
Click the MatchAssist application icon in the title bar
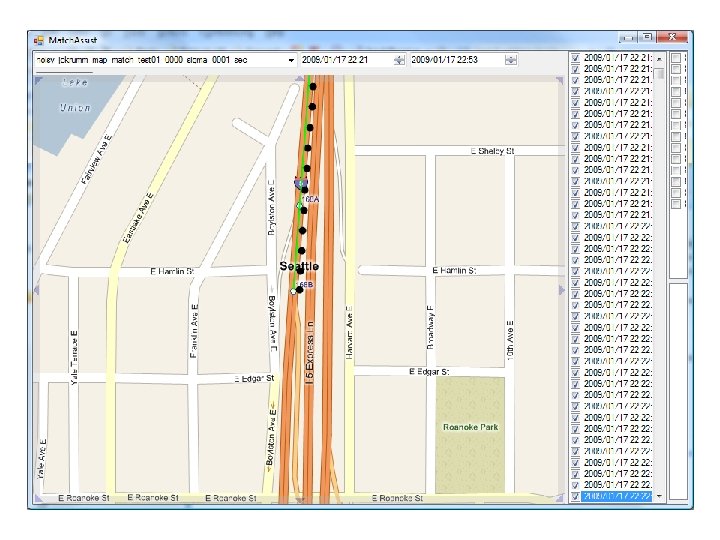point(39,40)
